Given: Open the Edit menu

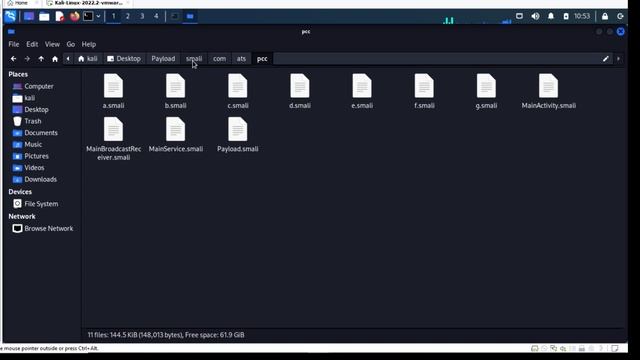Looking at the screenshot, I should click(x=32, y=44).
